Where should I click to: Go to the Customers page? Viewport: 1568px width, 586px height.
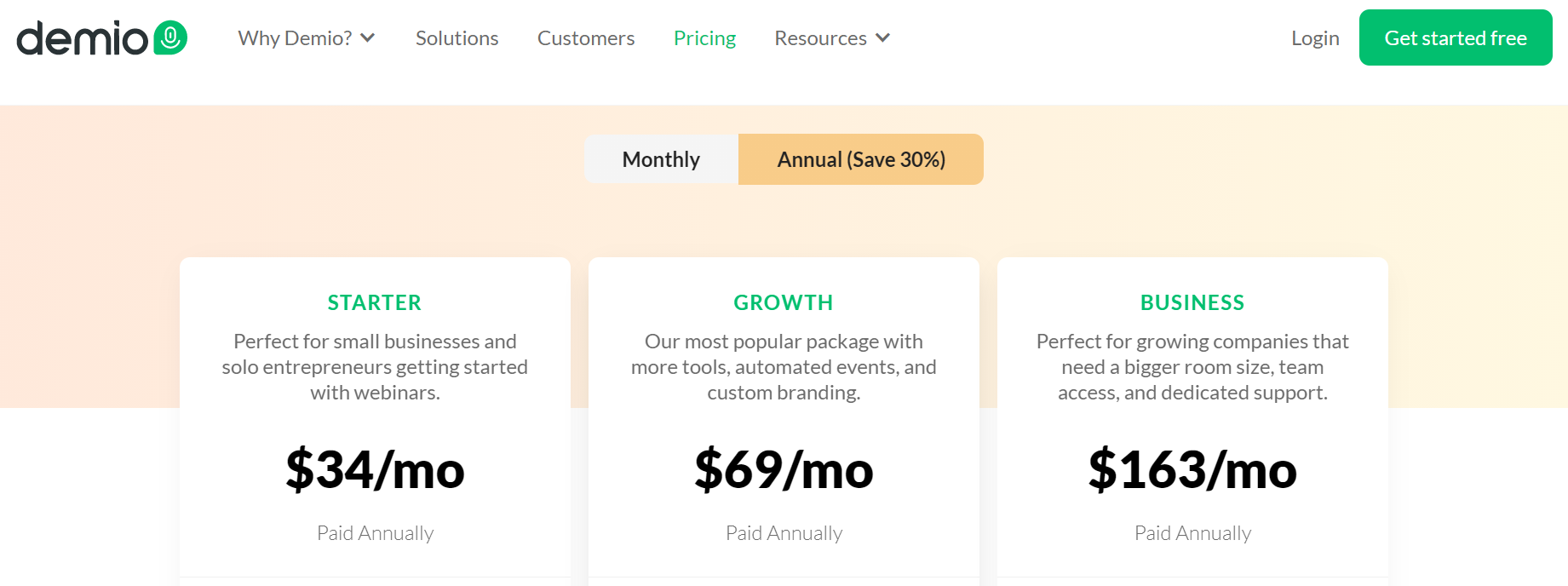coord(586,38)
